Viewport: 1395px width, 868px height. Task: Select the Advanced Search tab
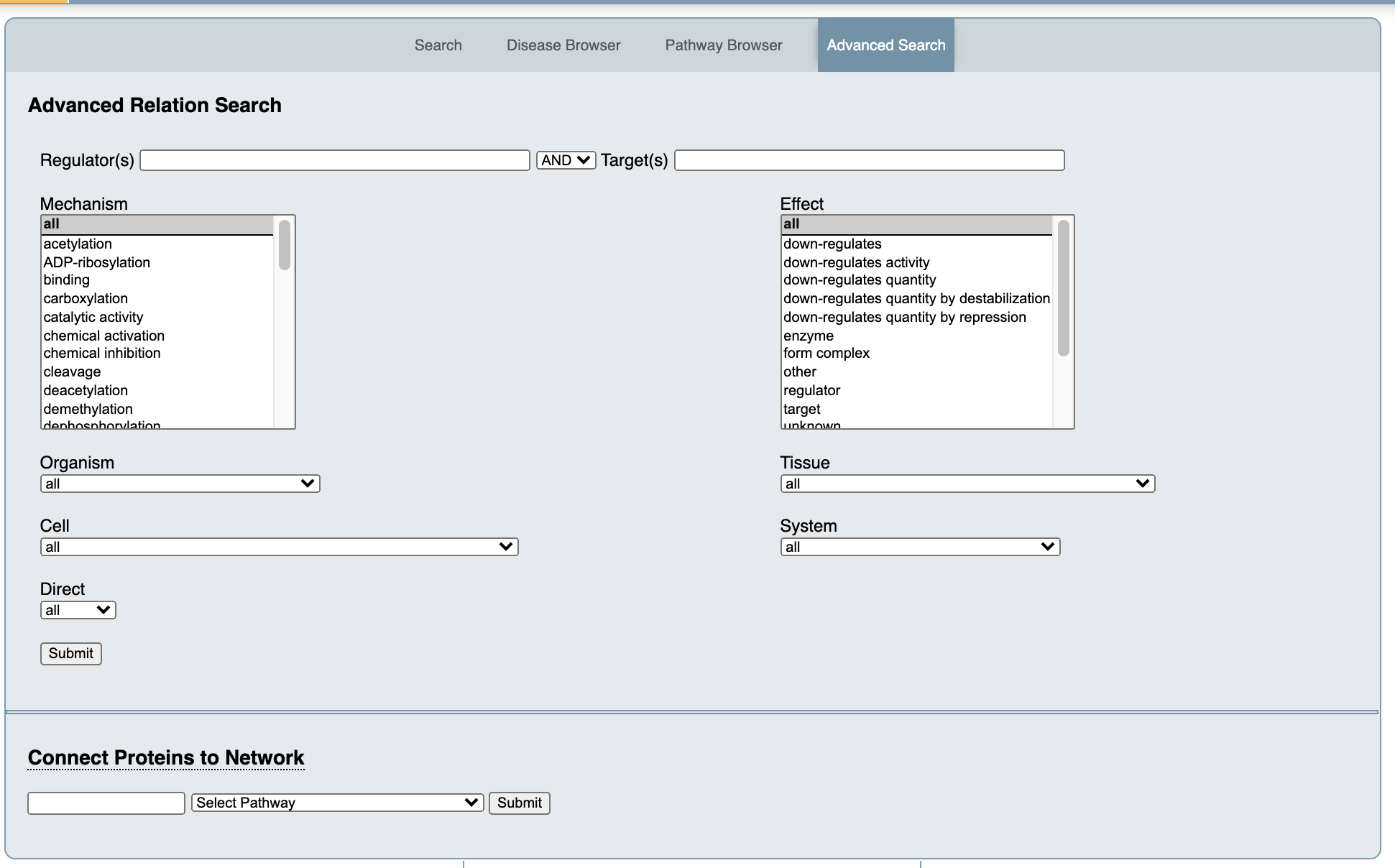pos(885,45)
